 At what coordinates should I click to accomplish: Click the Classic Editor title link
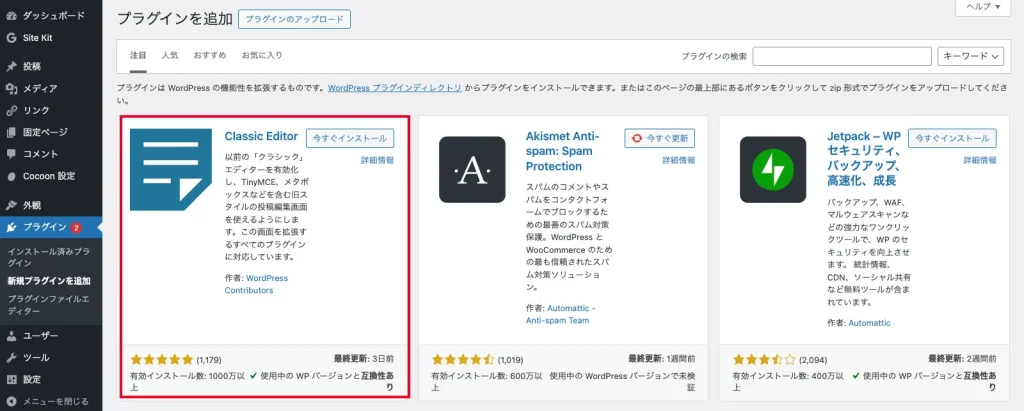[x=261, y=137]
